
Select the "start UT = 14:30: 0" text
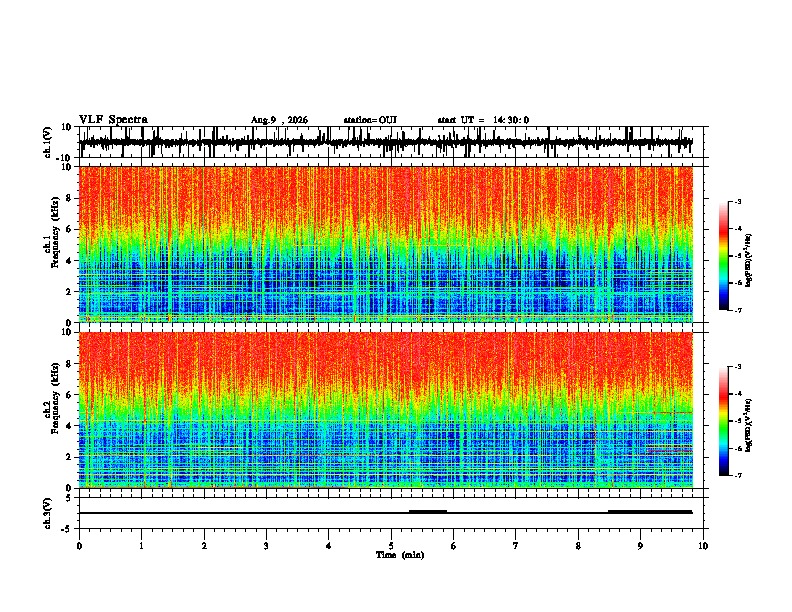click(483, 120)
